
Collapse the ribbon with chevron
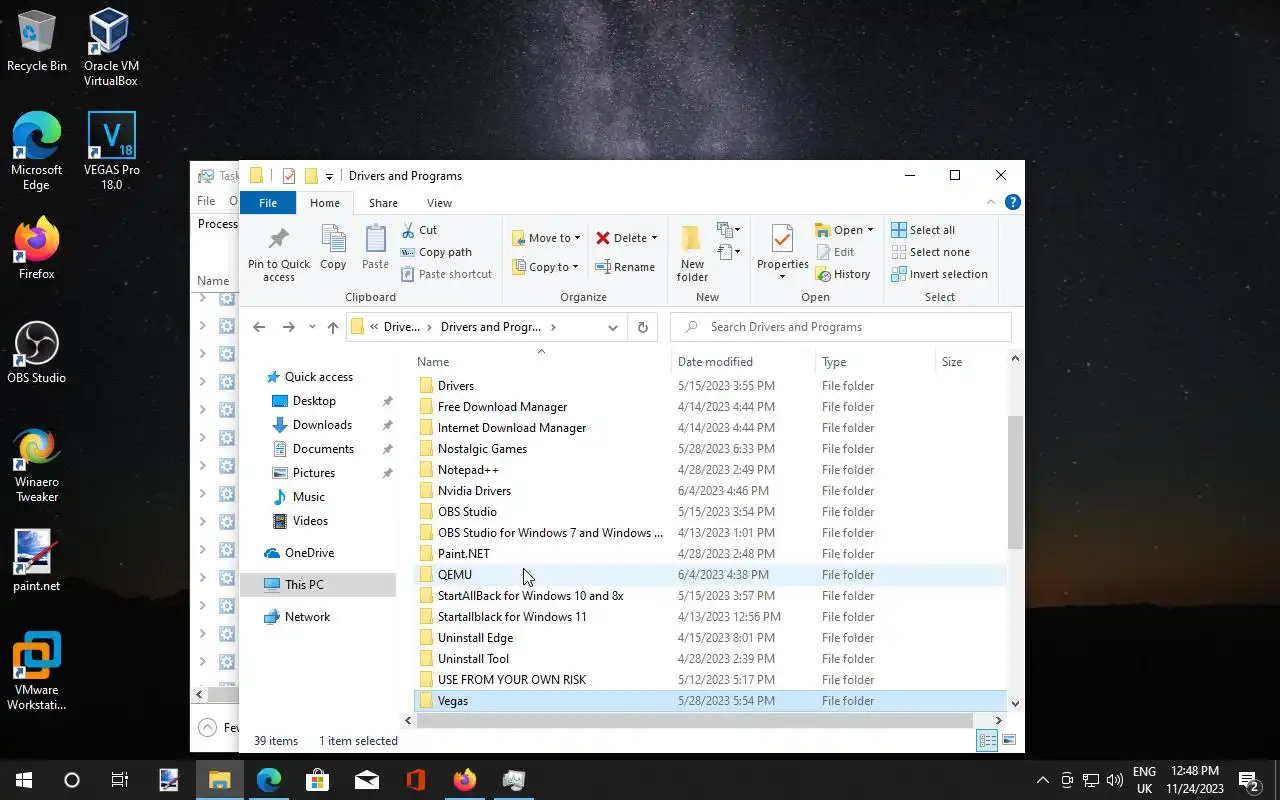tap(993, 202)
